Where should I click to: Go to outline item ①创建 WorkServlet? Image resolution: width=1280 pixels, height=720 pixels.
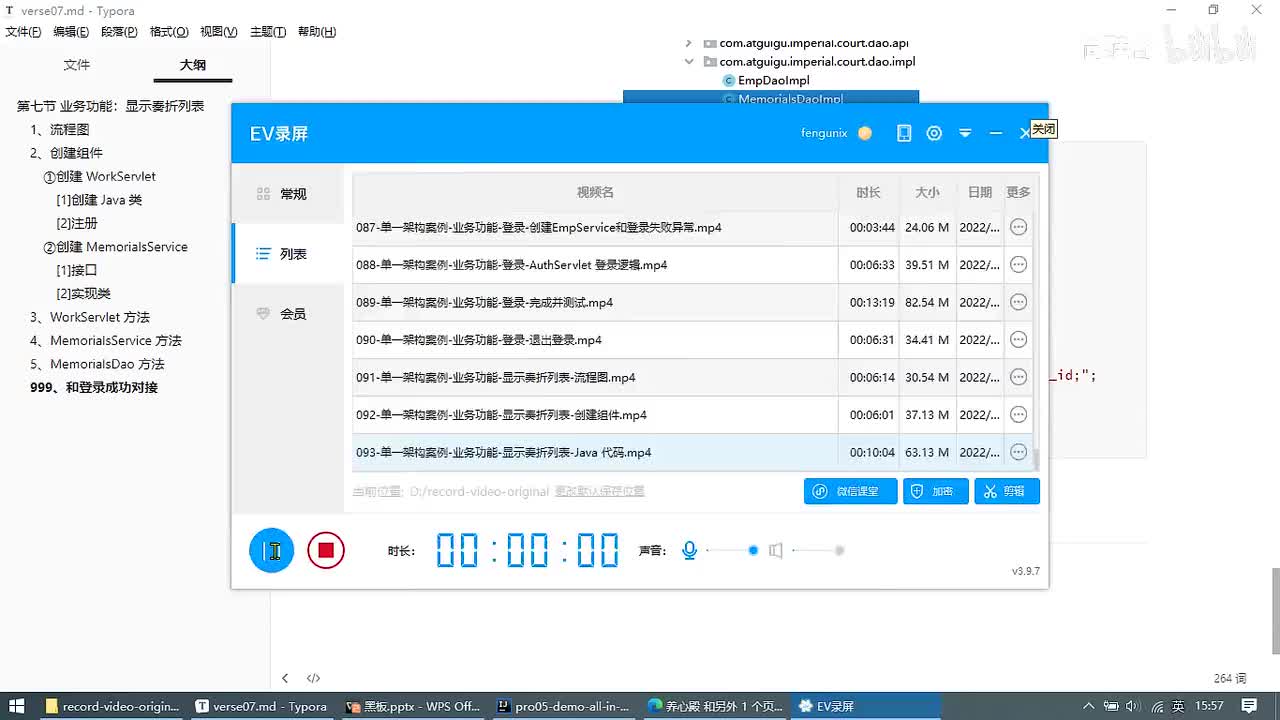[99, 177]
